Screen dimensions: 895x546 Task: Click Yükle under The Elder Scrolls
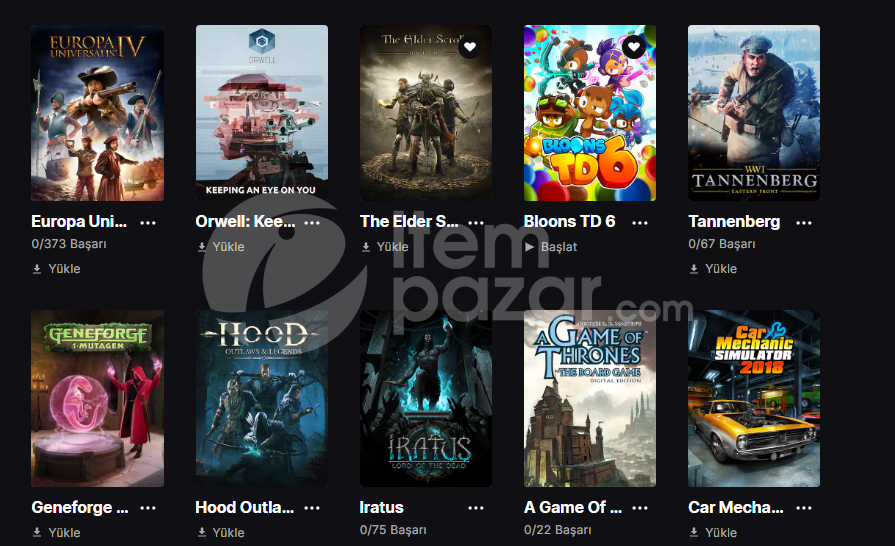[x=385, y=247]
